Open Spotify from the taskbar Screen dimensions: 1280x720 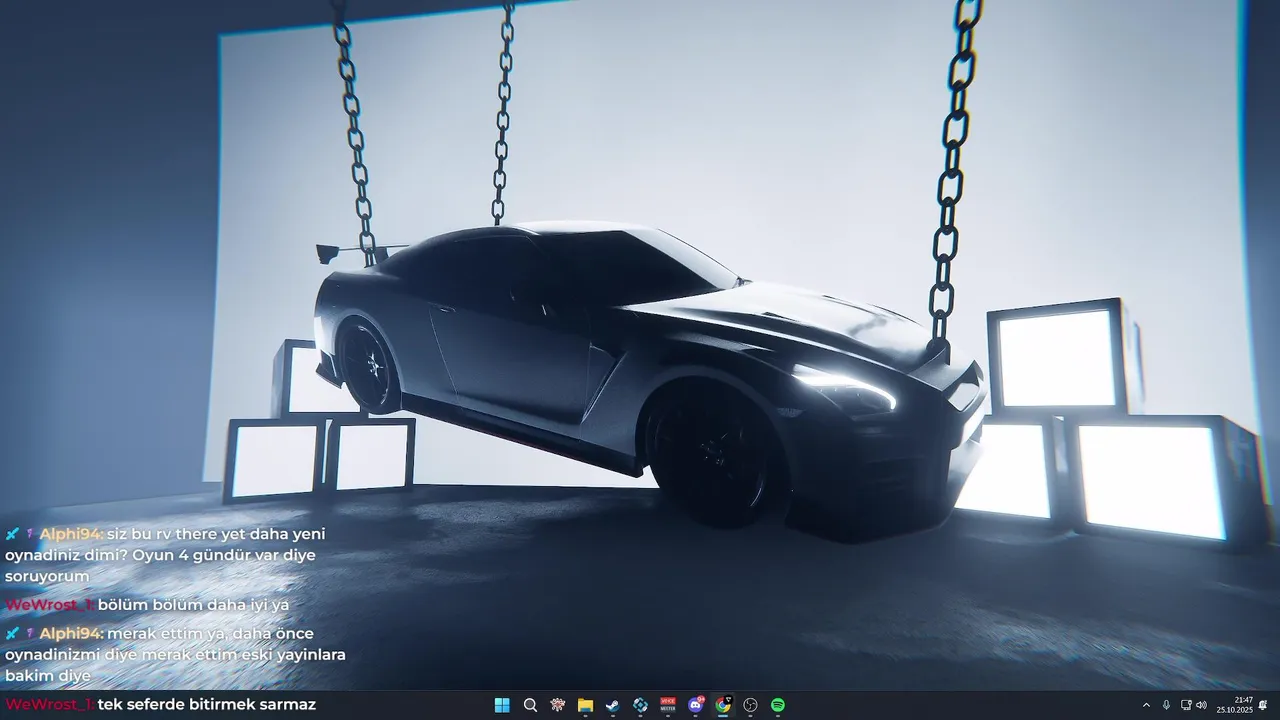[x=778, y=705]
